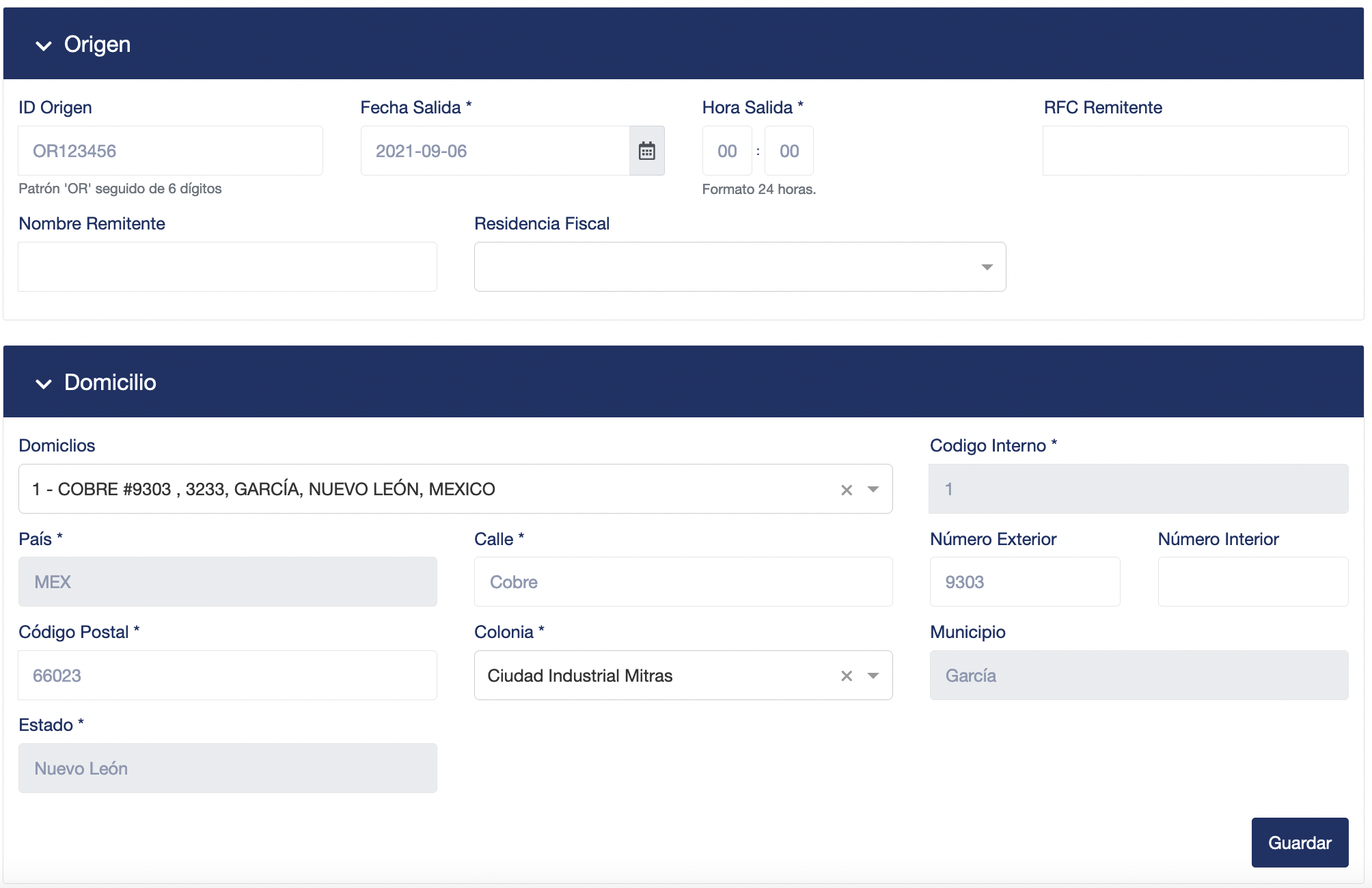Clear the Colonia selection
This screenshot has width=1372, height=888.
click(x=847, y=676)
